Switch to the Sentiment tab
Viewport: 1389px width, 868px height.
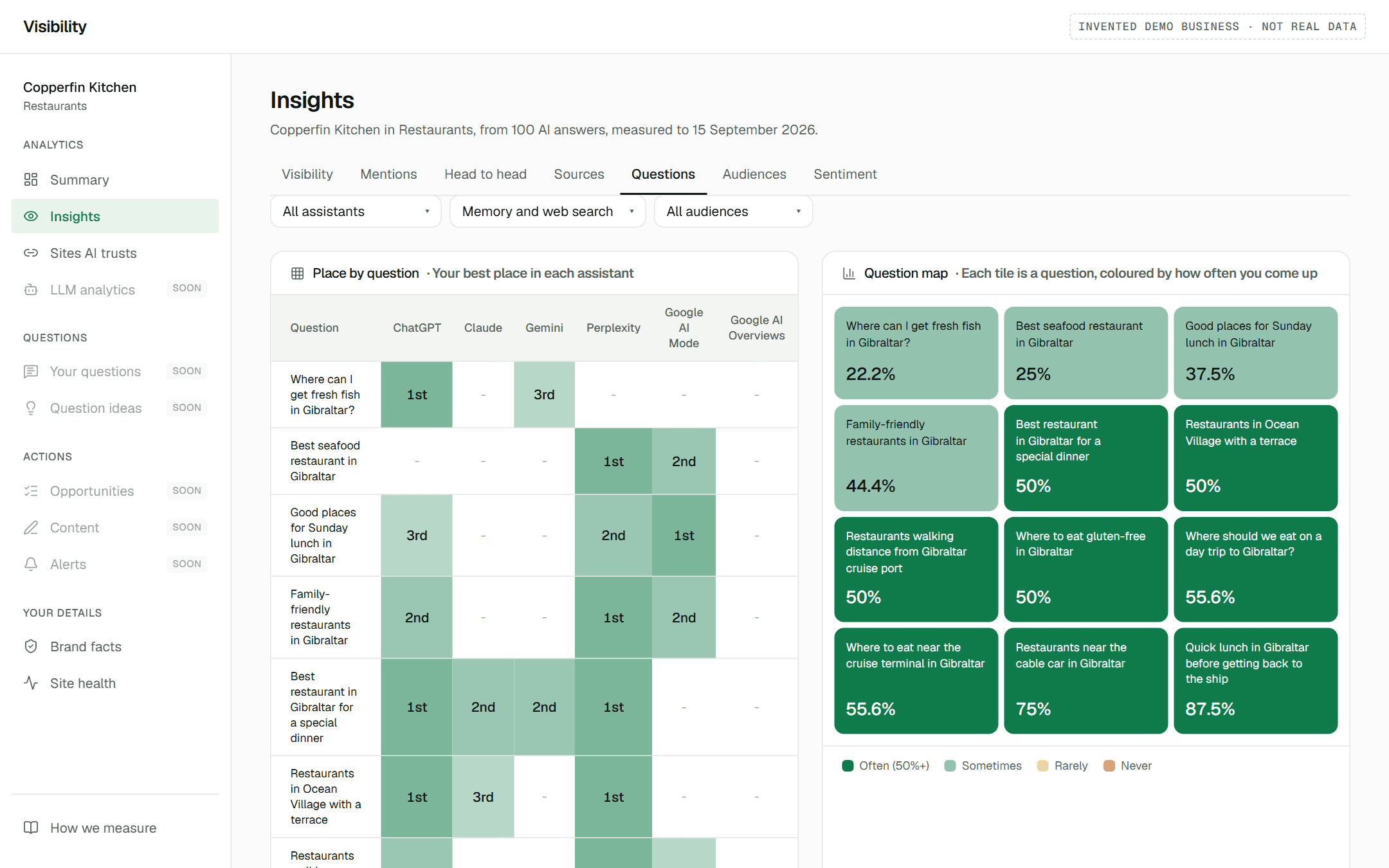845,174
